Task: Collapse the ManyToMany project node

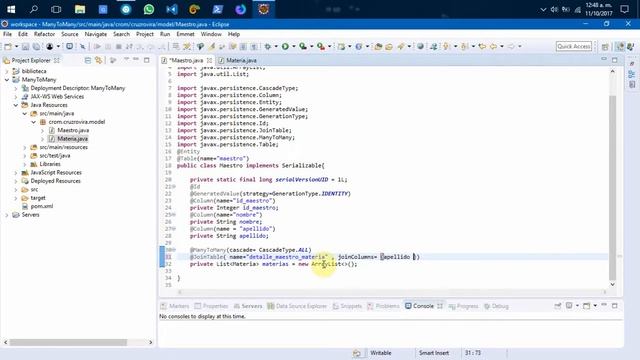Action: 7,80
